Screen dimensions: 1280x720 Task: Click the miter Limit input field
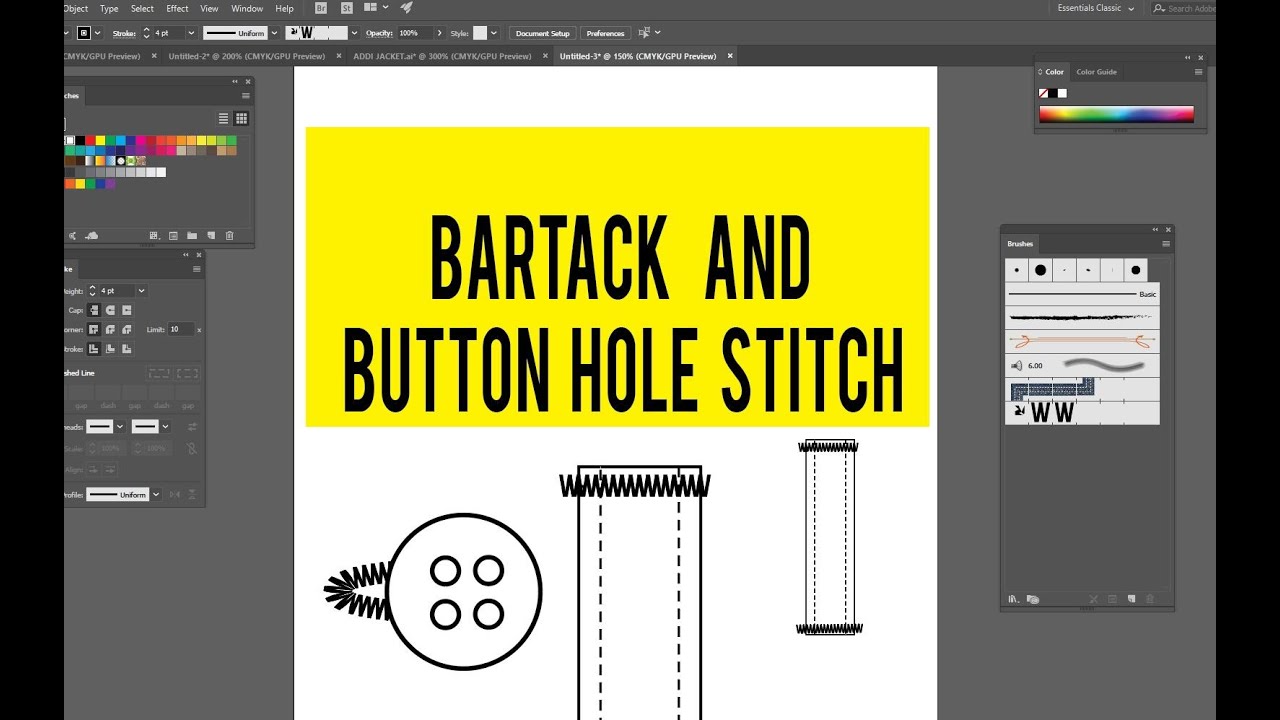(181, 329)
